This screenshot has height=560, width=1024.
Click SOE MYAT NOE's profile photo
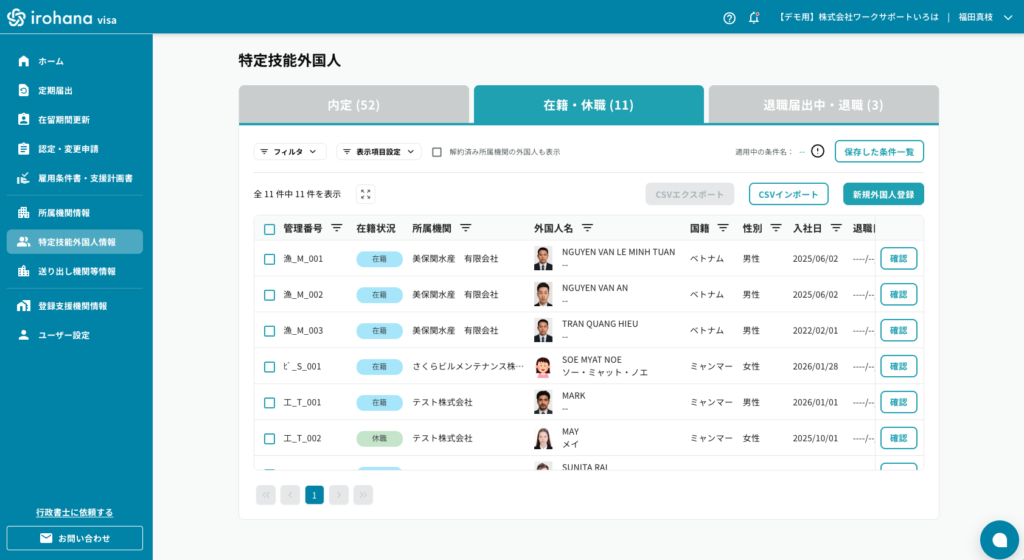543,366
